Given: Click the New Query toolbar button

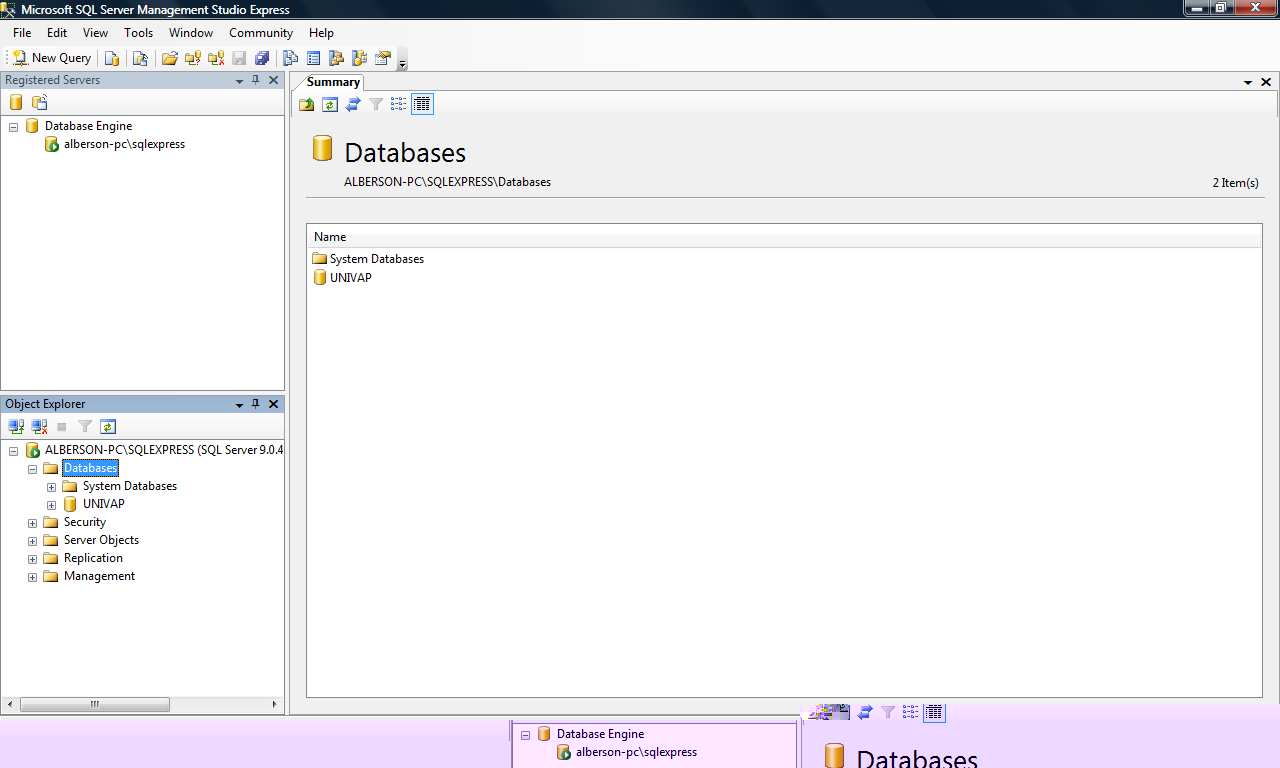Looking at the screenshot, I should (52, 58).
